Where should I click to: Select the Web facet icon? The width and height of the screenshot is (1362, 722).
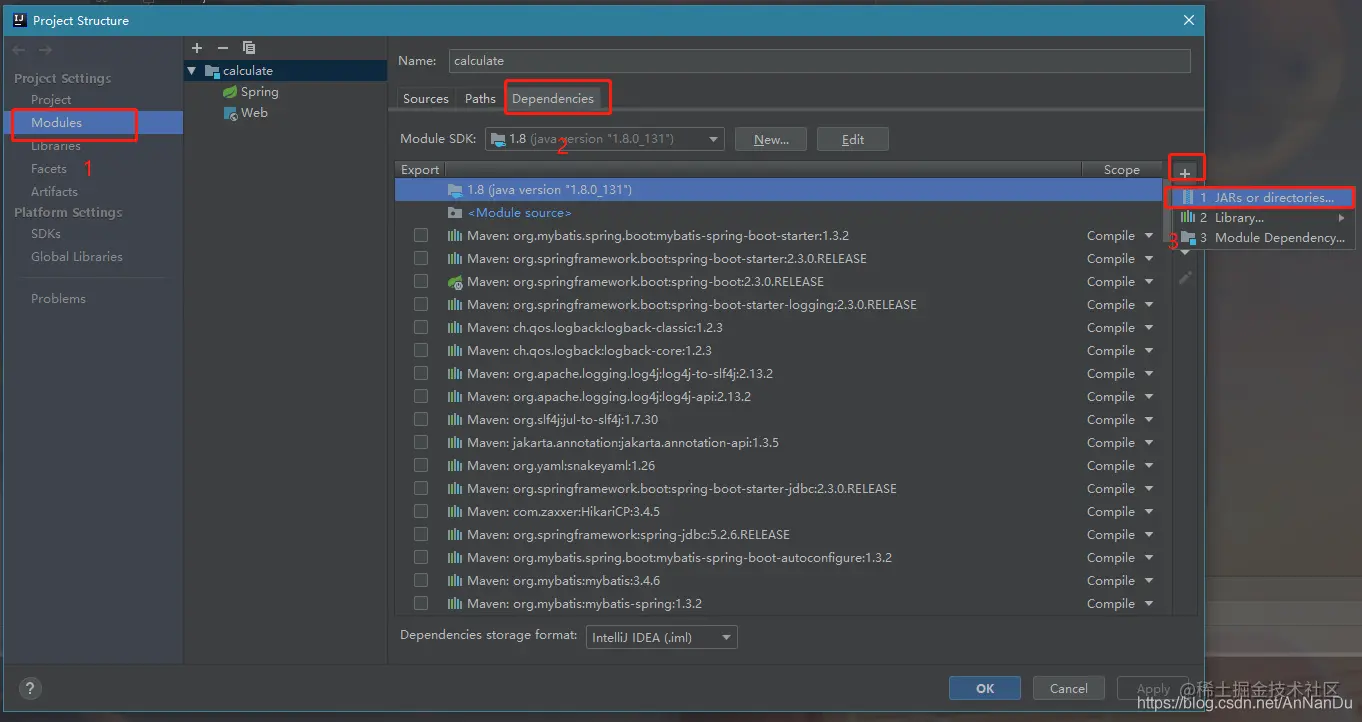230,113
